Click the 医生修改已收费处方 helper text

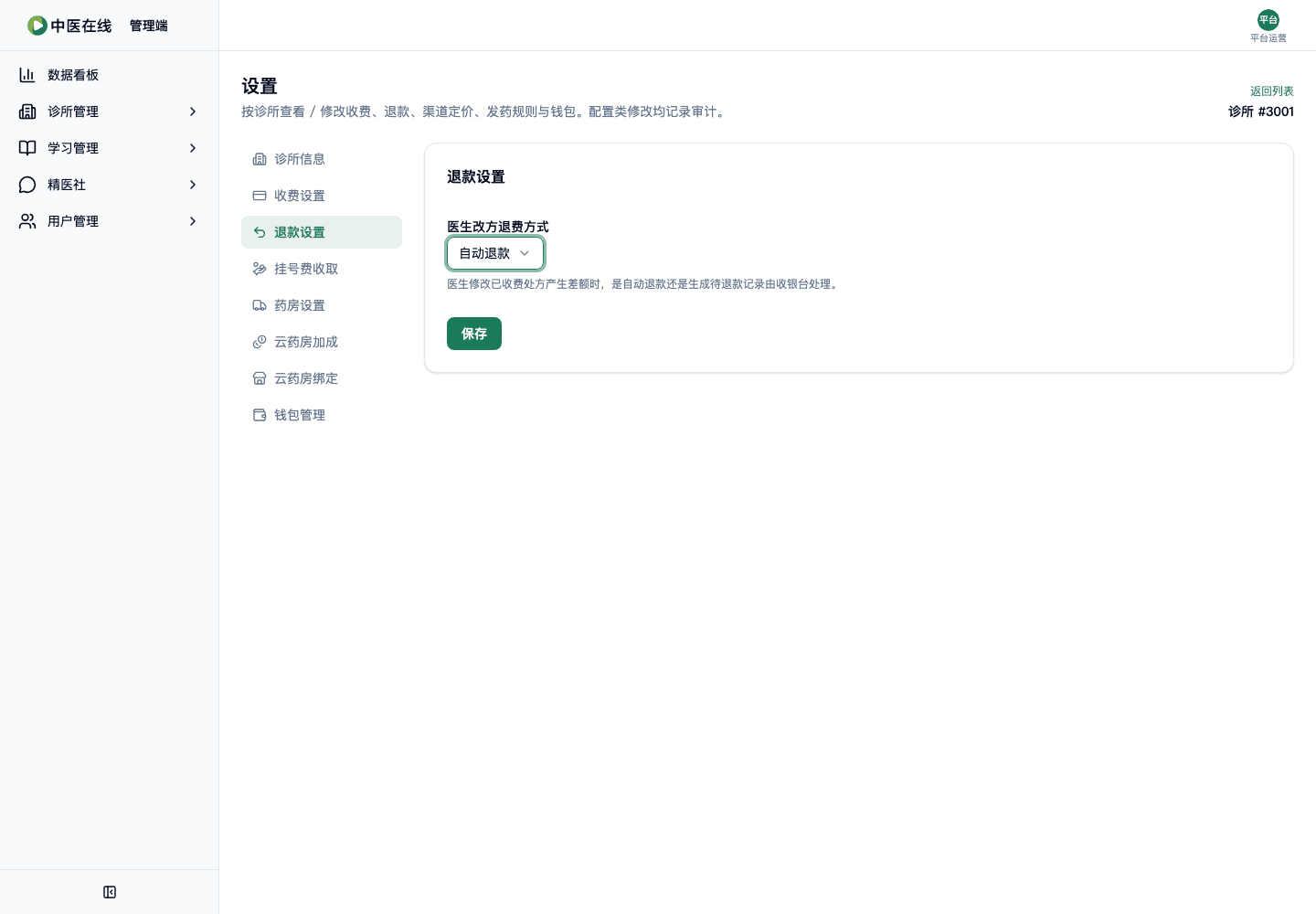coord(644,284)
